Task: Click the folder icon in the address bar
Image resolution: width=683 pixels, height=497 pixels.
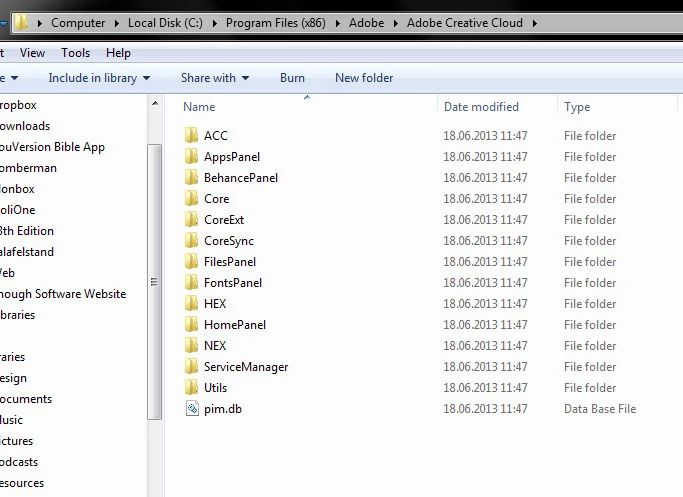Action: [21, 23]
